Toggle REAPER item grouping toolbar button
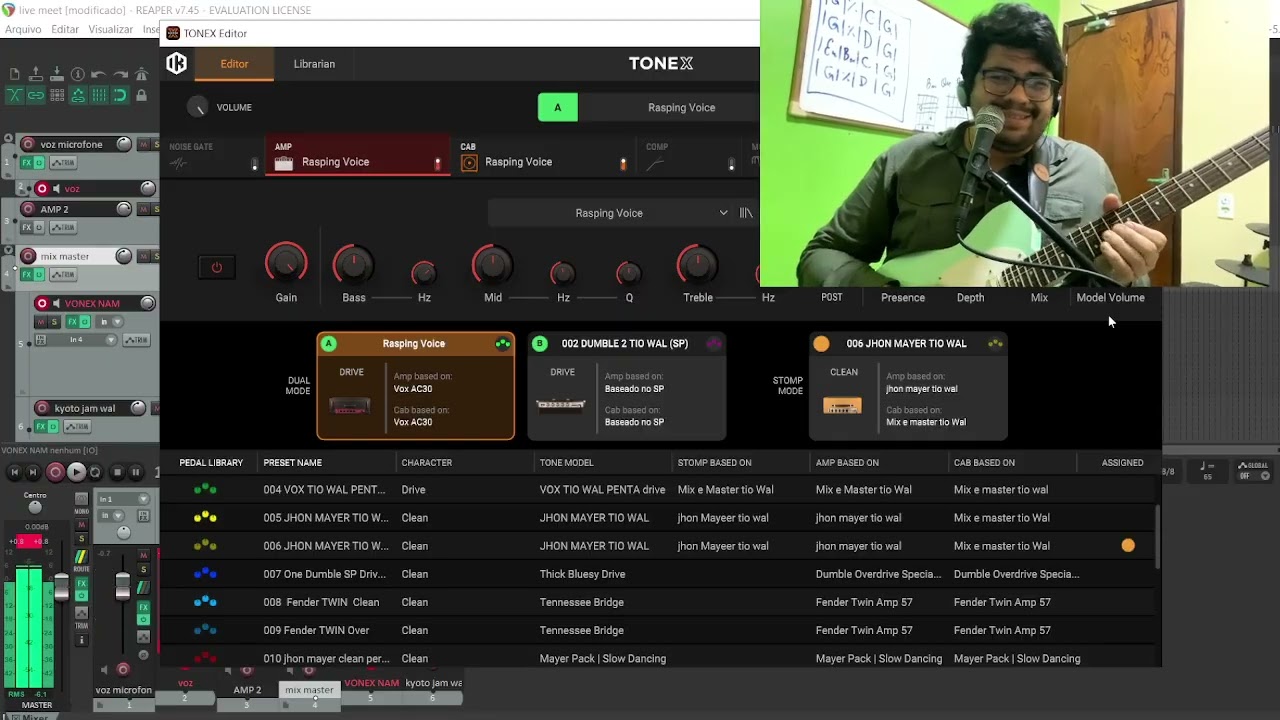The height and width of the screenshot is (720, 1280). click(36, 95)
